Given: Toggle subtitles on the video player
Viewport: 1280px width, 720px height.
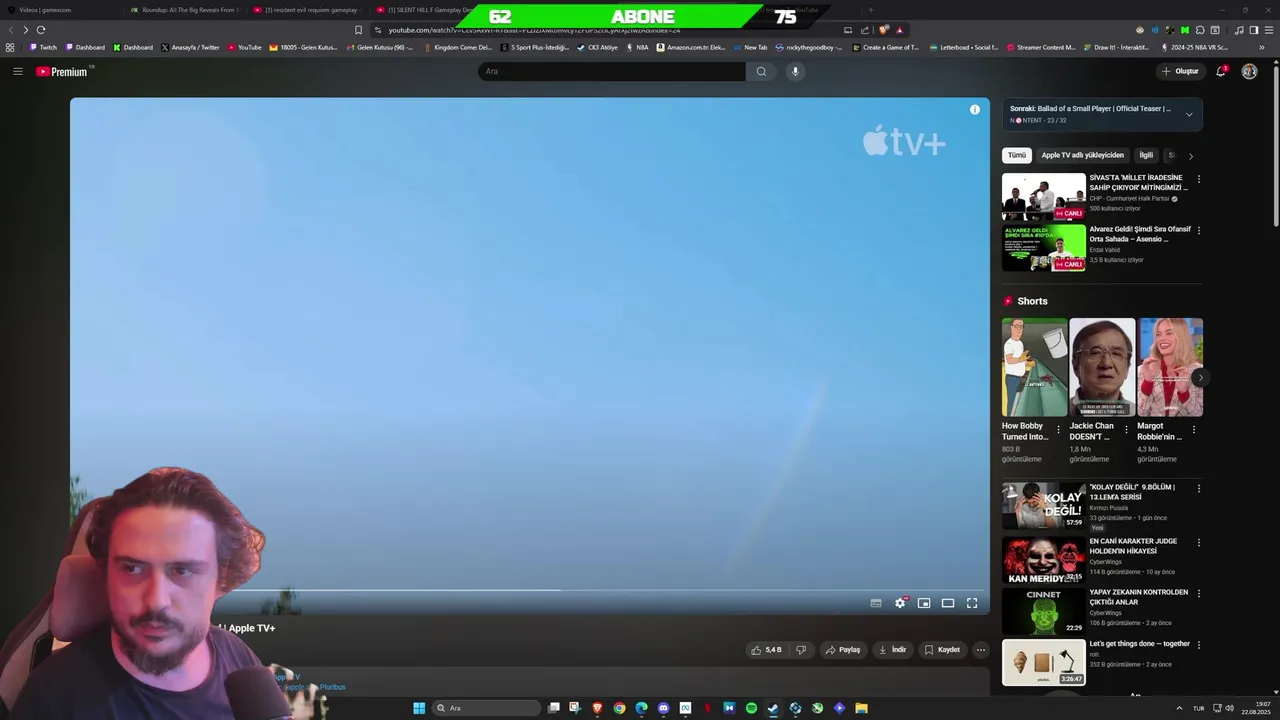Looking at the screenshot, I should 876,603.
